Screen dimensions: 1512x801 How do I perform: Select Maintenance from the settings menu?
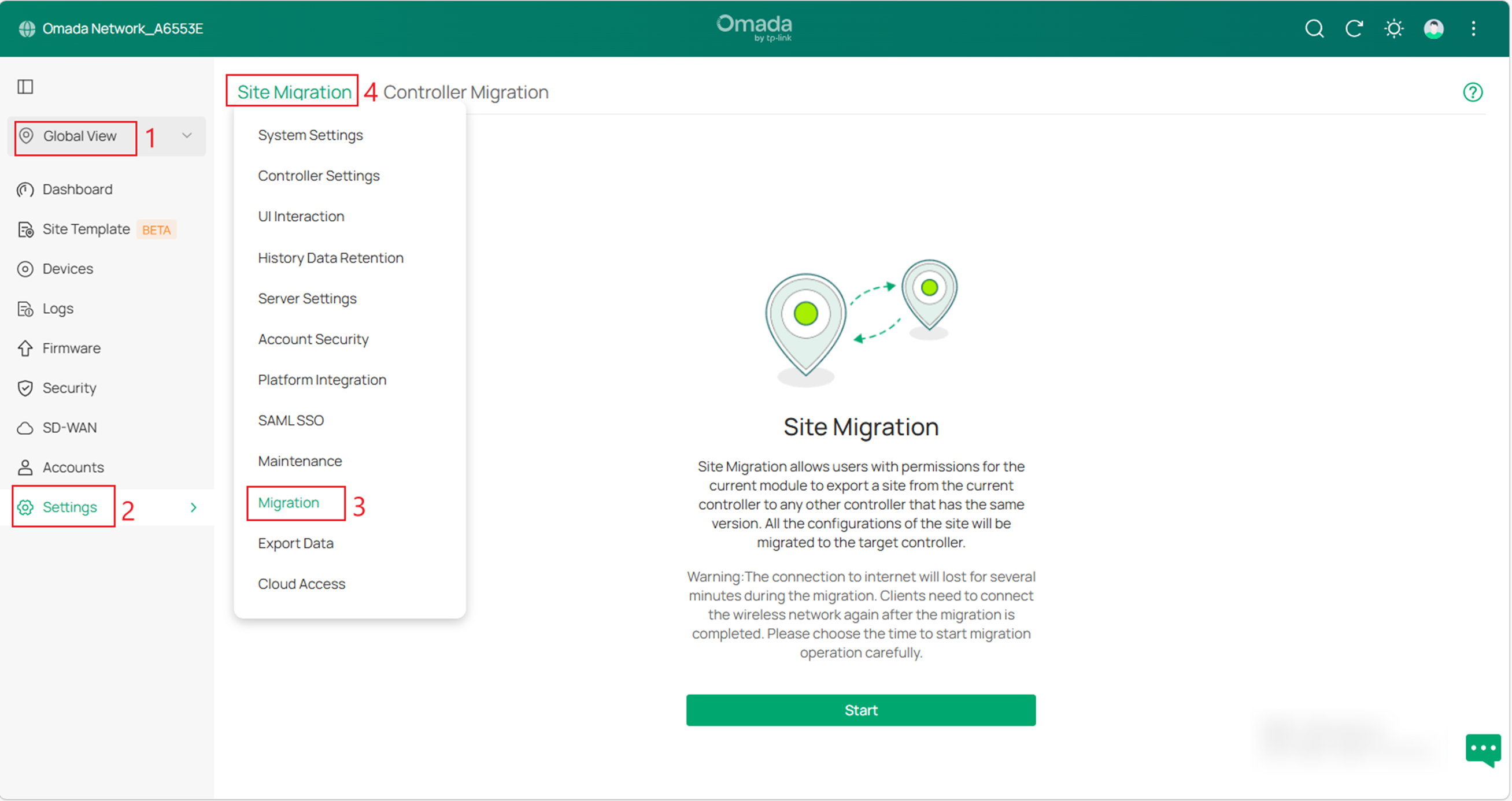tap(300, 461)
